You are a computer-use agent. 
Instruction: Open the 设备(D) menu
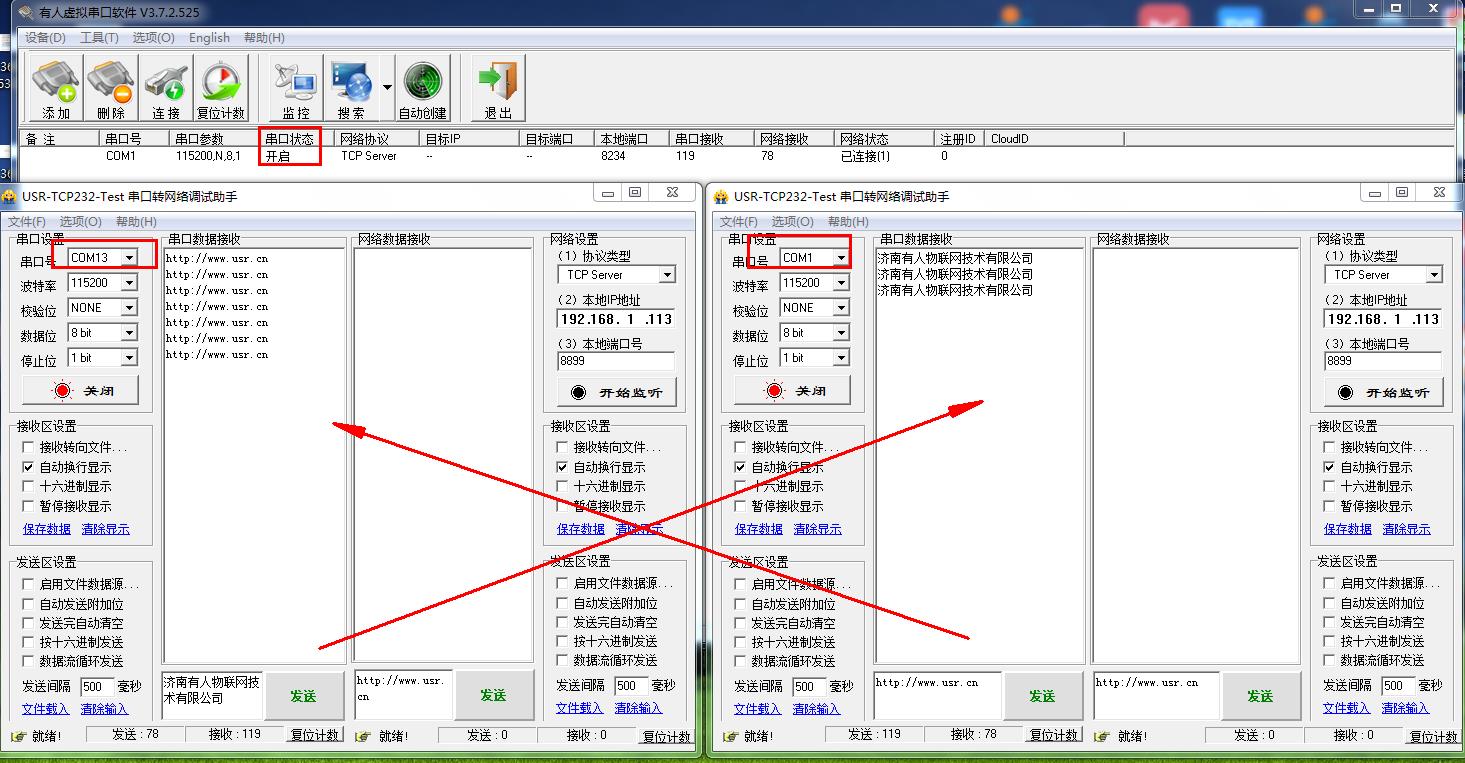click(x=45, y=38)
